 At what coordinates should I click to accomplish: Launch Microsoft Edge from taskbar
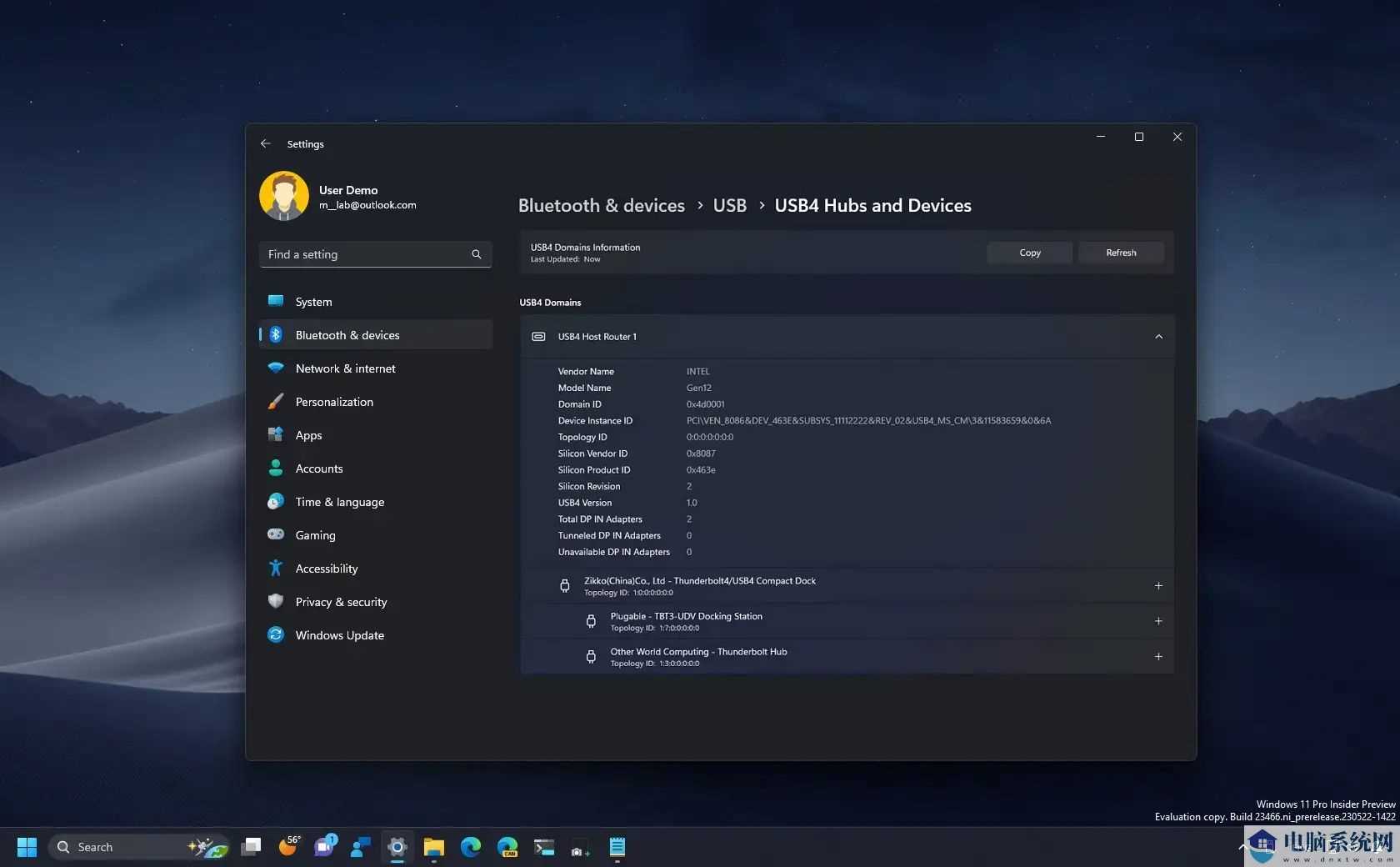pos(471,847)
